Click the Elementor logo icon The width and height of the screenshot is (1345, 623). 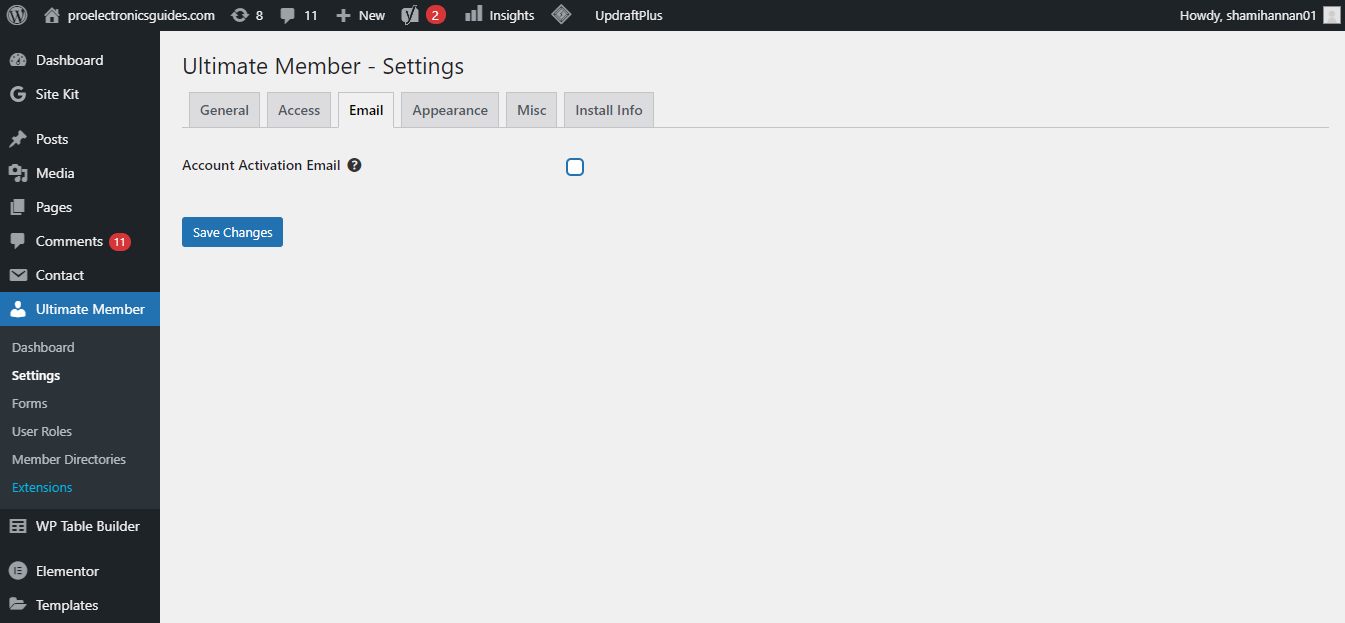click(17, 571)
